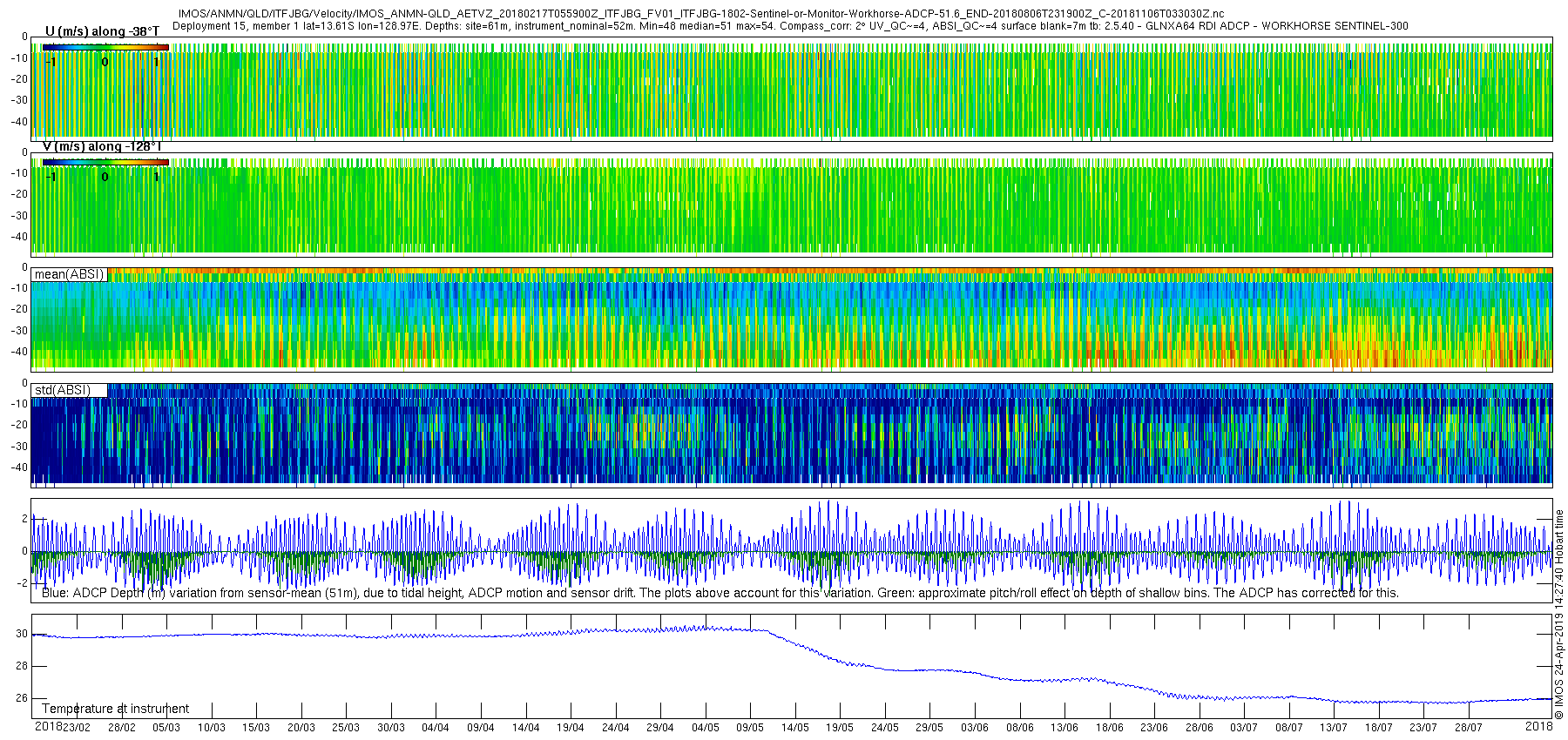Click the '26' temperature axis tick label

click(22, 698)
